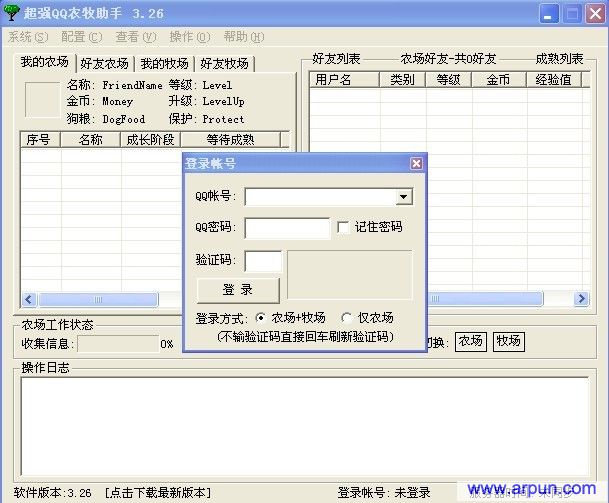Enable the 记住密码 checkbox
The image size is (609, 503).
pos(343,227)
